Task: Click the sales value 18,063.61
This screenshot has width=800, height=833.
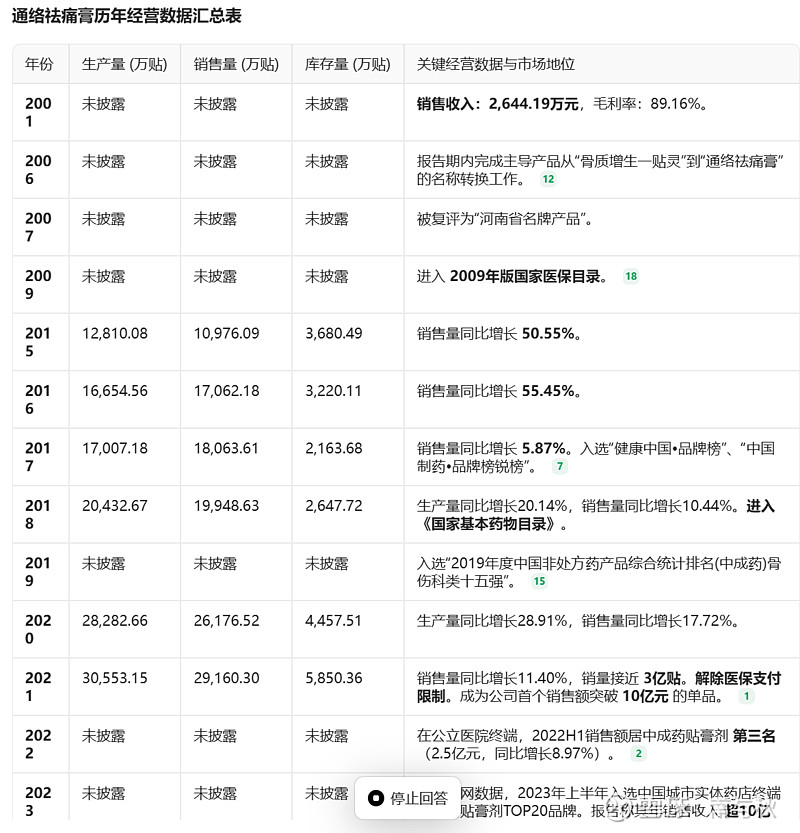Action: coord(226,448)
